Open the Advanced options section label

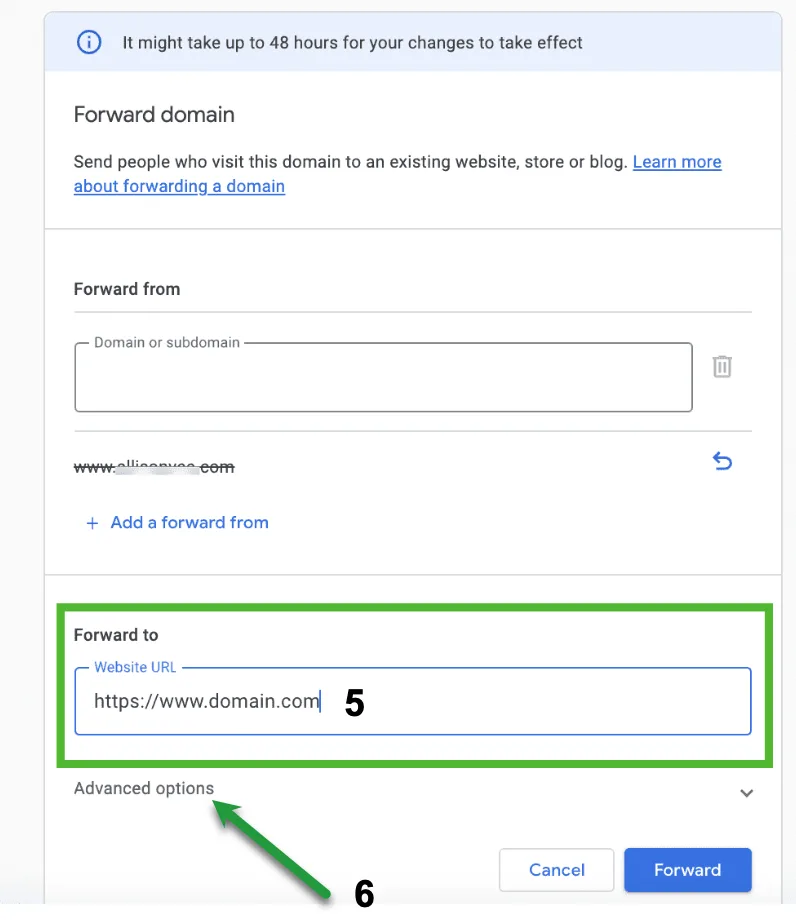[144, 788]
